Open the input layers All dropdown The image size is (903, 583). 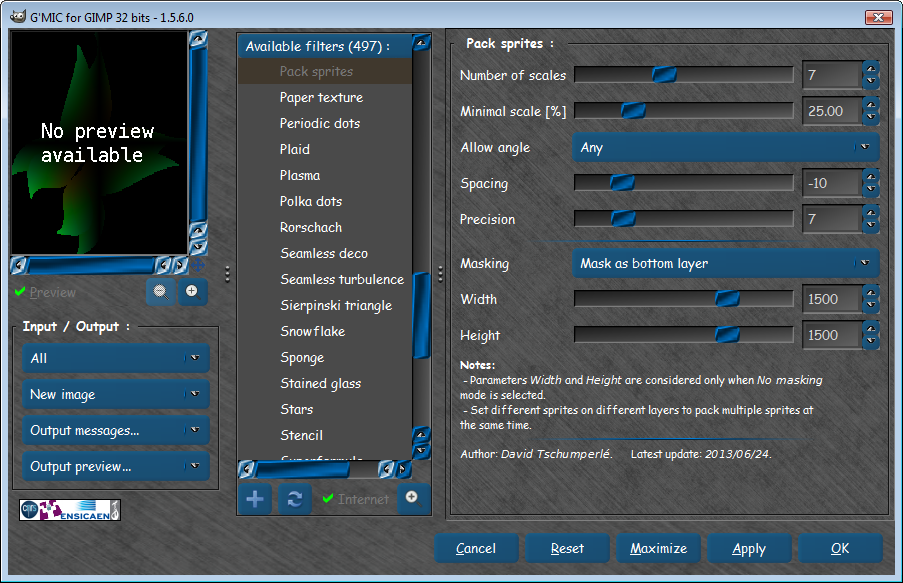pyautogui.click(x=116, y=358)
